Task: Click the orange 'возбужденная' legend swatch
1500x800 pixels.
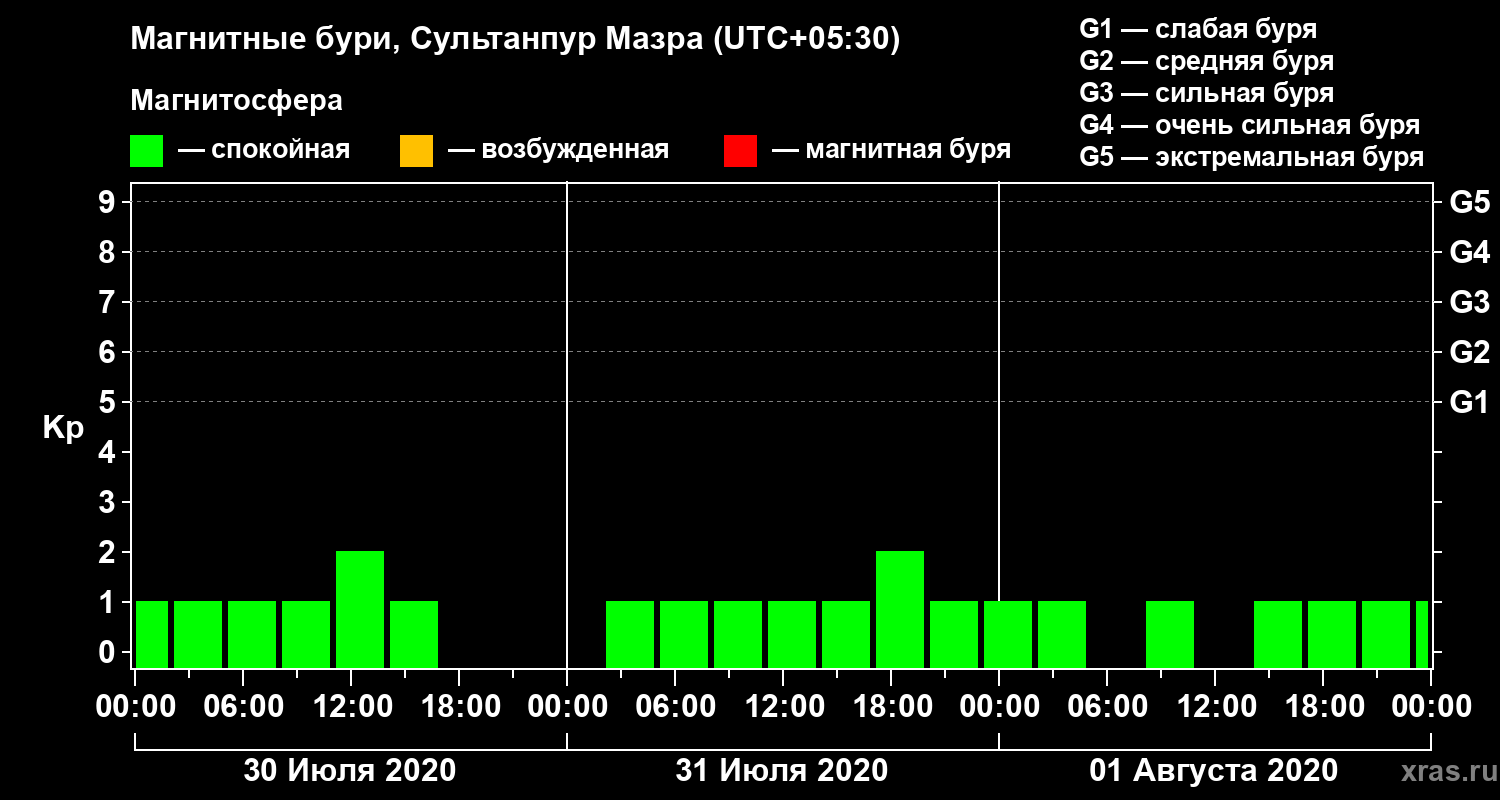Action: click(x=416, y=151)
